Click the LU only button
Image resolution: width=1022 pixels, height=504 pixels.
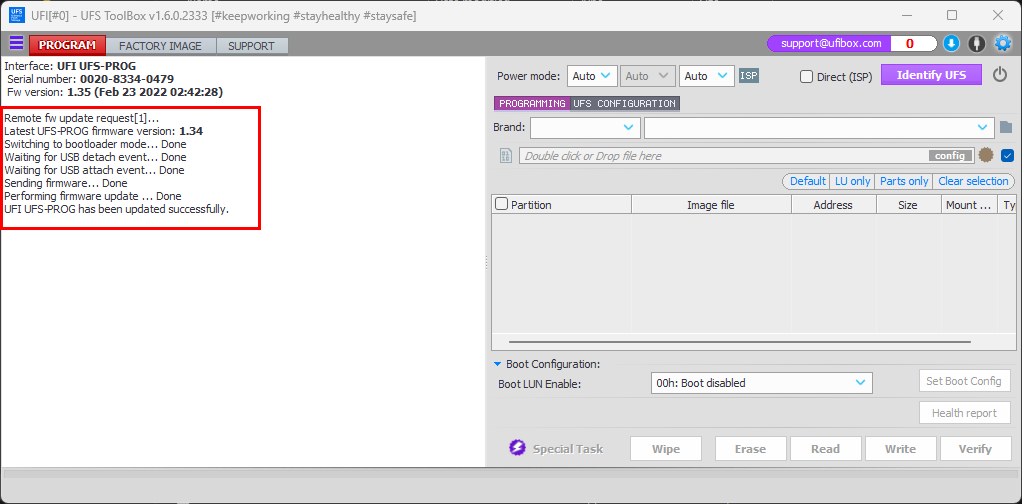click(853, 181)
